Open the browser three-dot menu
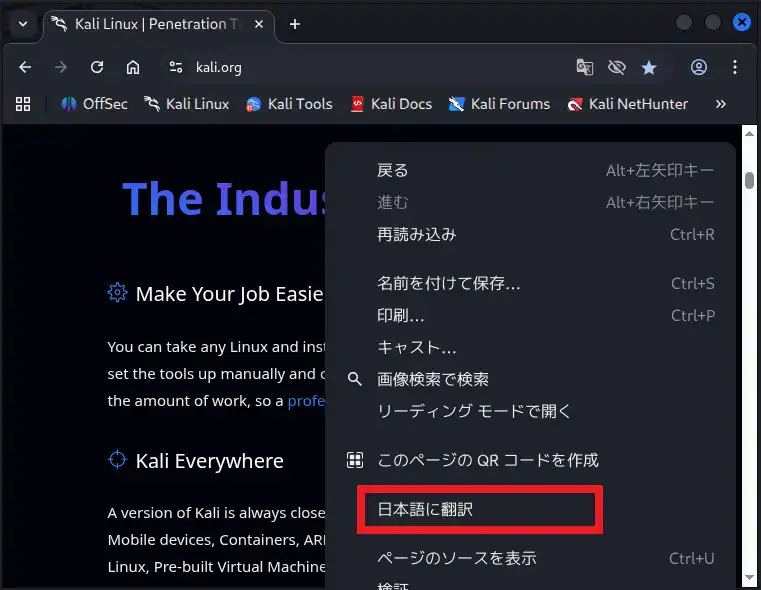 [x=735, y=67]
